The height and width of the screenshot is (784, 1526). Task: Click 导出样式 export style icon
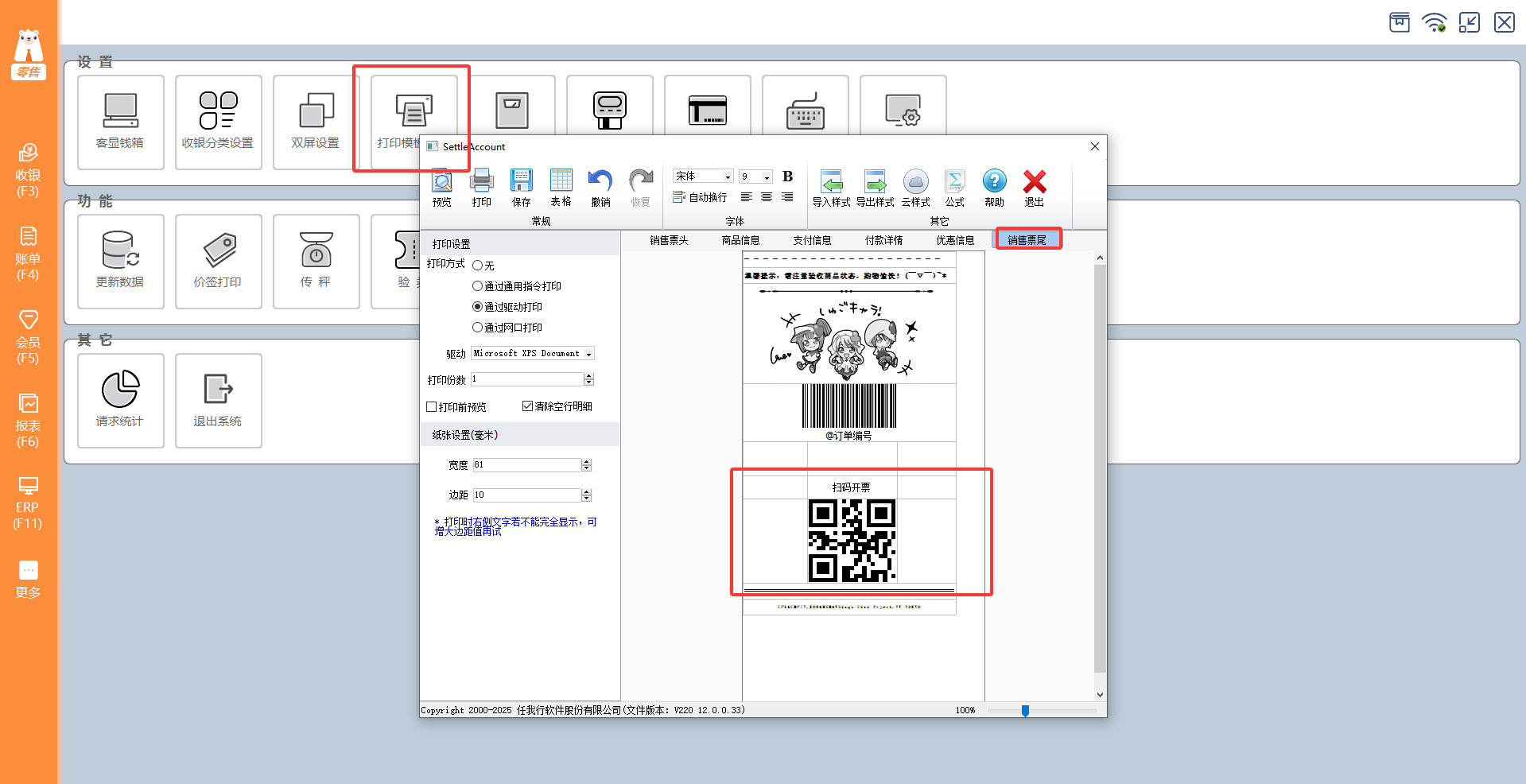click(876, 188)
